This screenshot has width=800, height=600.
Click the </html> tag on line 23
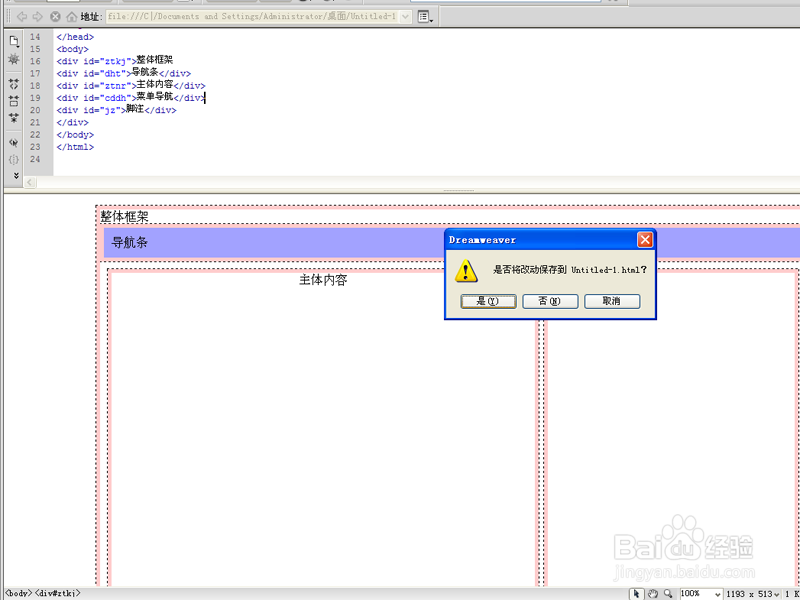75,147
